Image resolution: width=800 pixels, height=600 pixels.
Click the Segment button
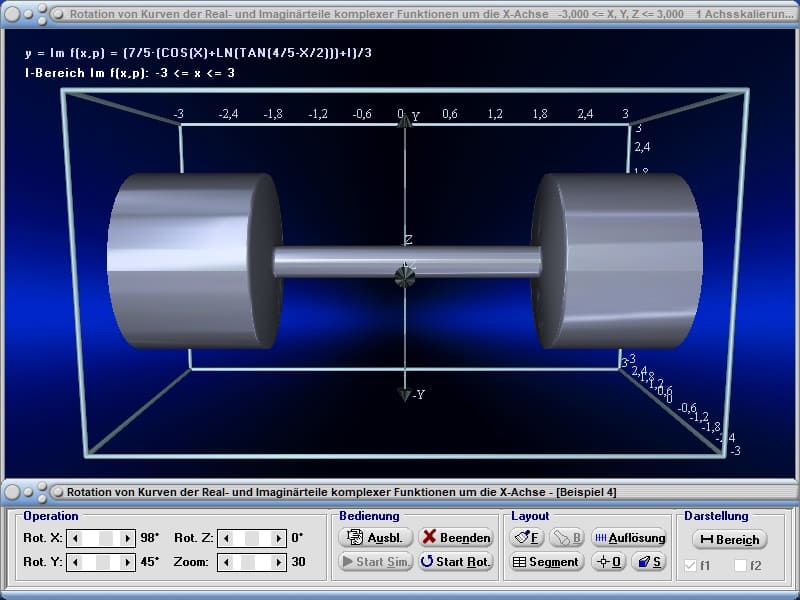(x=546, y=562)
